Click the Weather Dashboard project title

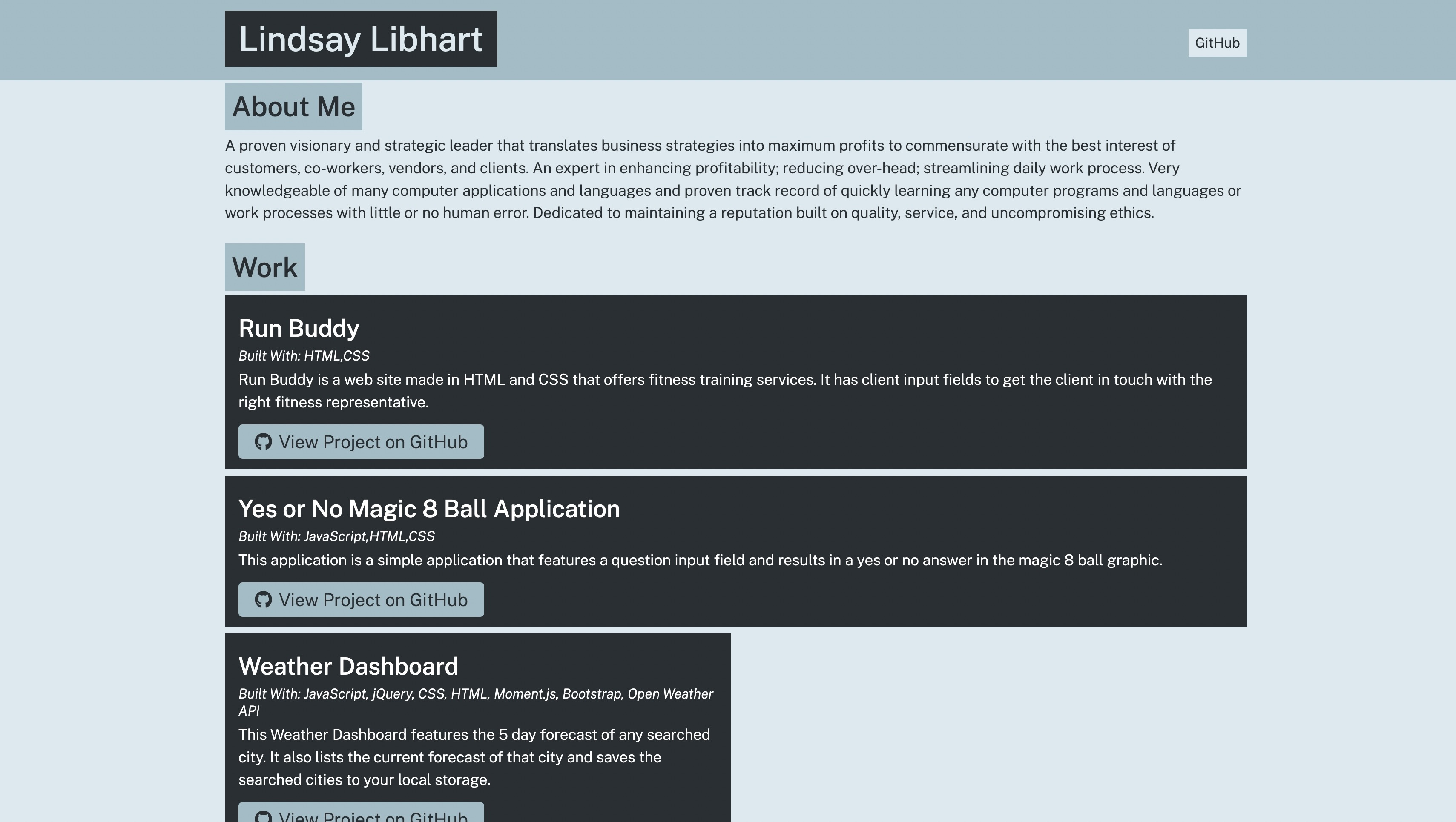click(x=348, y=667)
